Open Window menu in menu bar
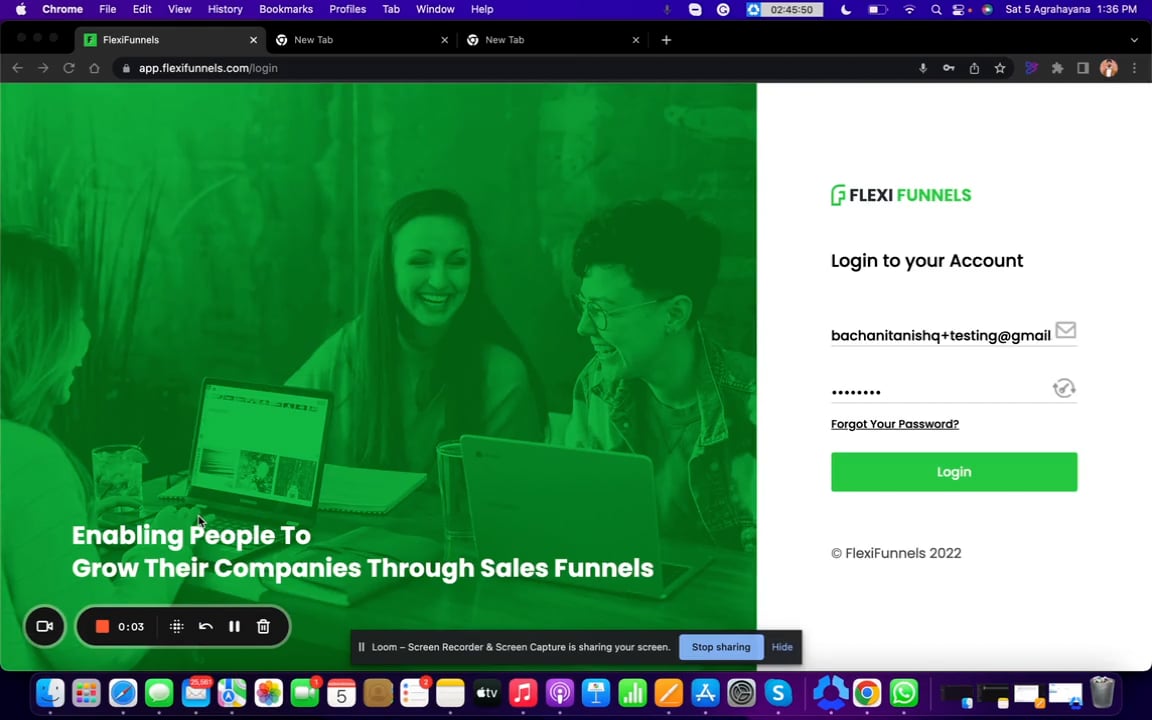The image size is (1152, 720). coord(435,10)
